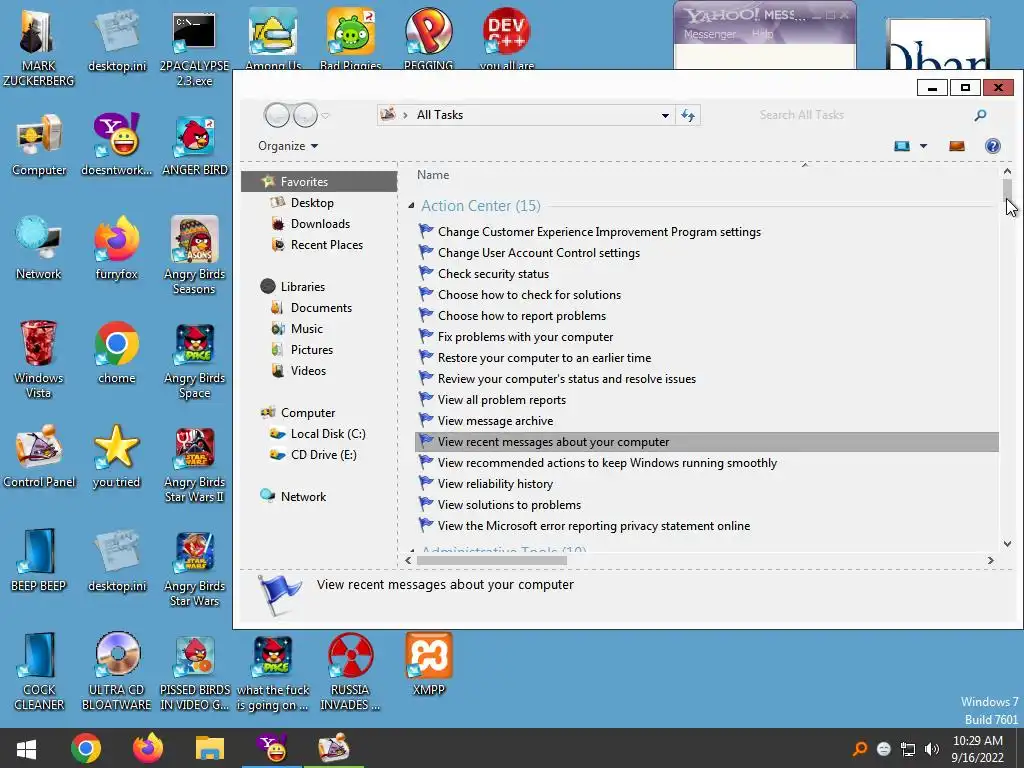This screenshot has height=768, width=1024.
Task: Click the Help question mark icon
Action: pos(992,146)
